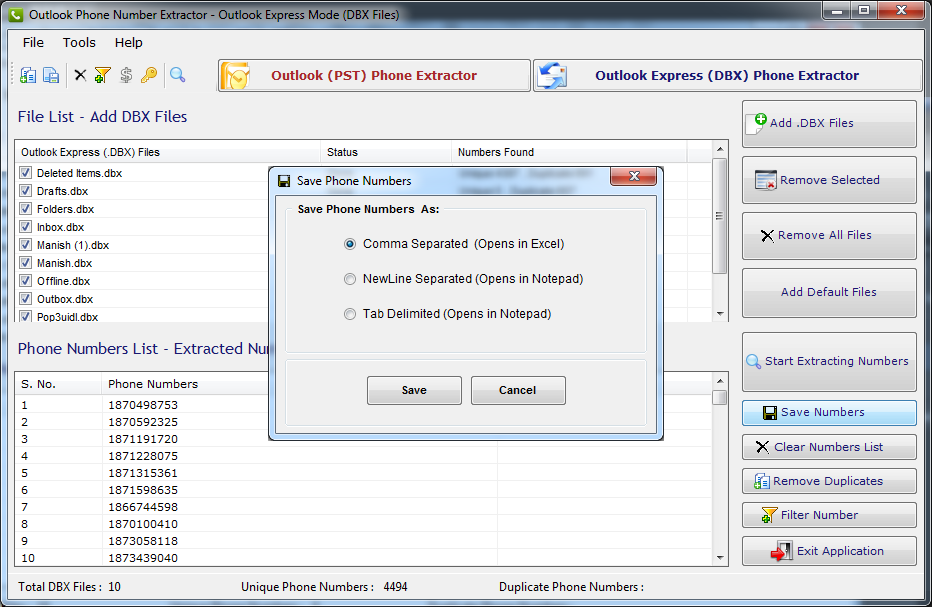Image resolution: width=932 pixels, height=607 pixels.
Task: Switch to Outlook (PST) Phone Extractor mode
Action: (374, 76)
